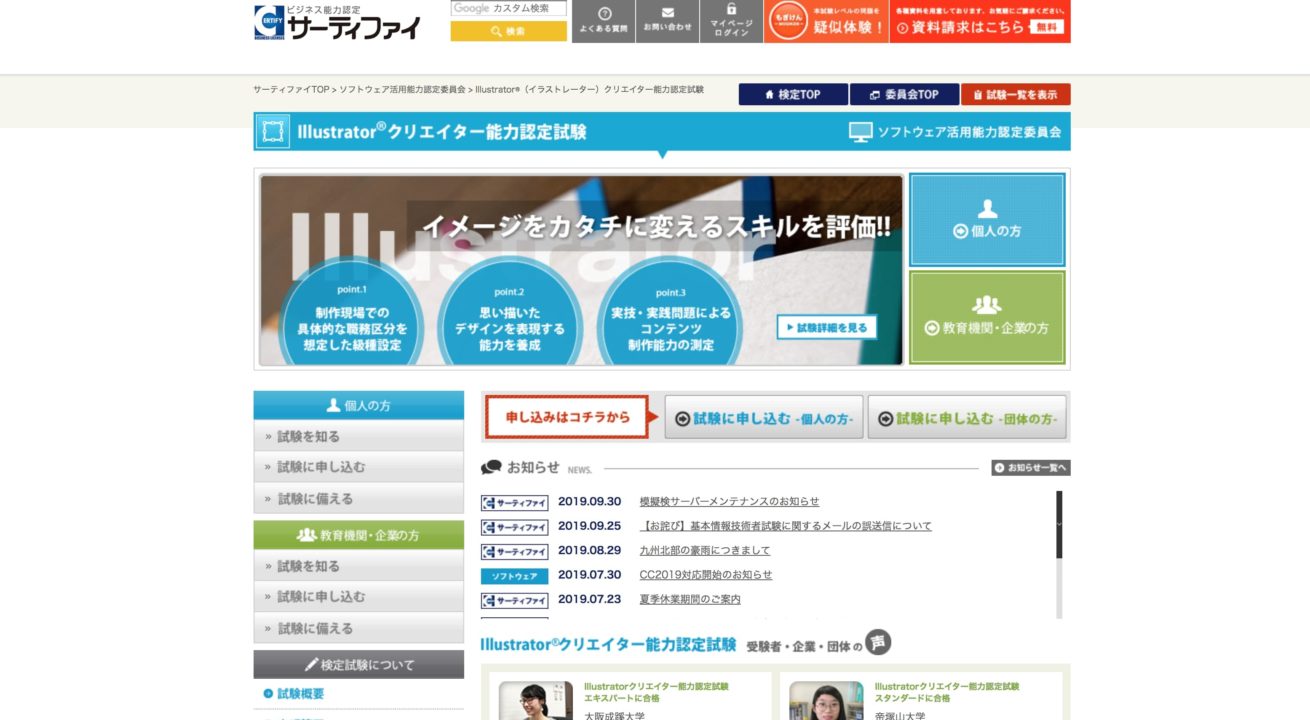The width and height of the screenshot is (1310, 720).
Task: Click the monitor icon beside ソフトウェア活用能力認定委員会
Action: point(860,132)
